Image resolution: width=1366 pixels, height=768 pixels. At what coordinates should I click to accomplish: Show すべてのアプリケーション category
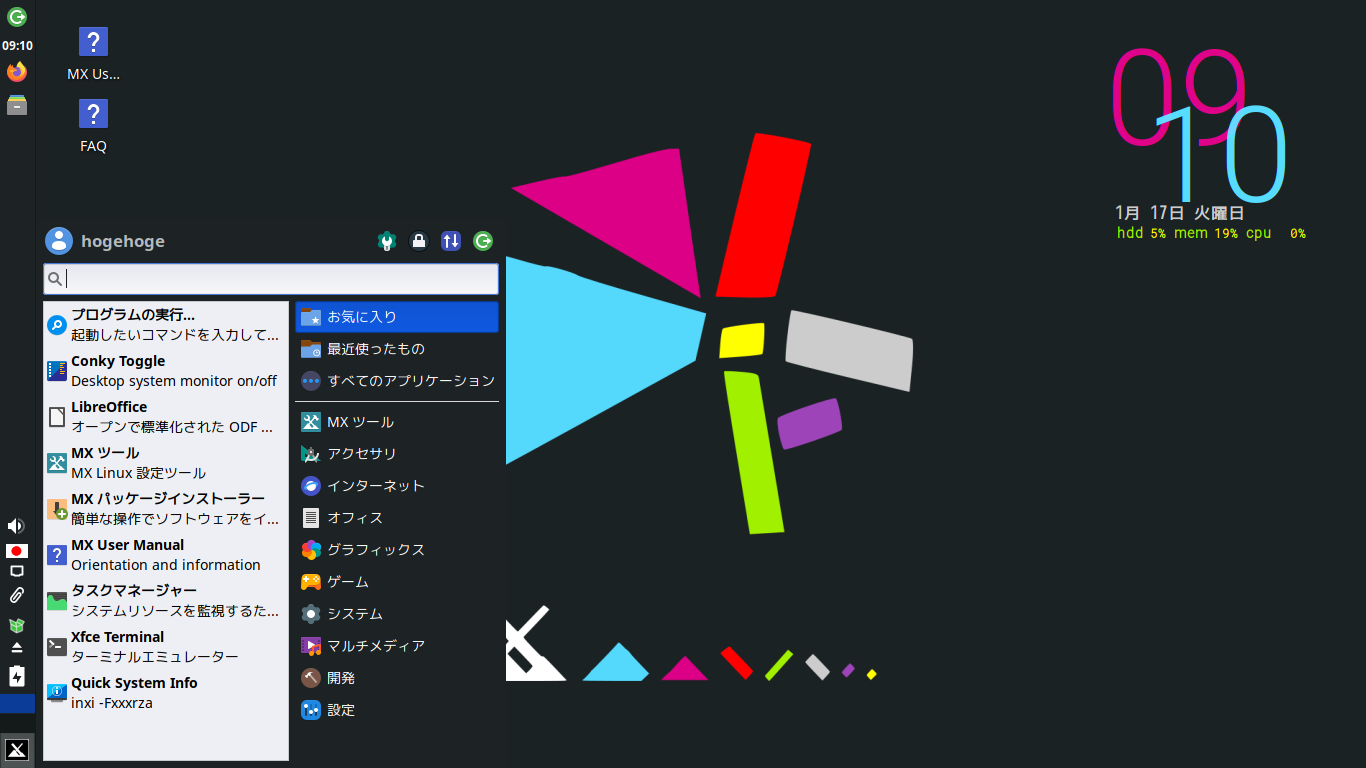click(397, 381)
